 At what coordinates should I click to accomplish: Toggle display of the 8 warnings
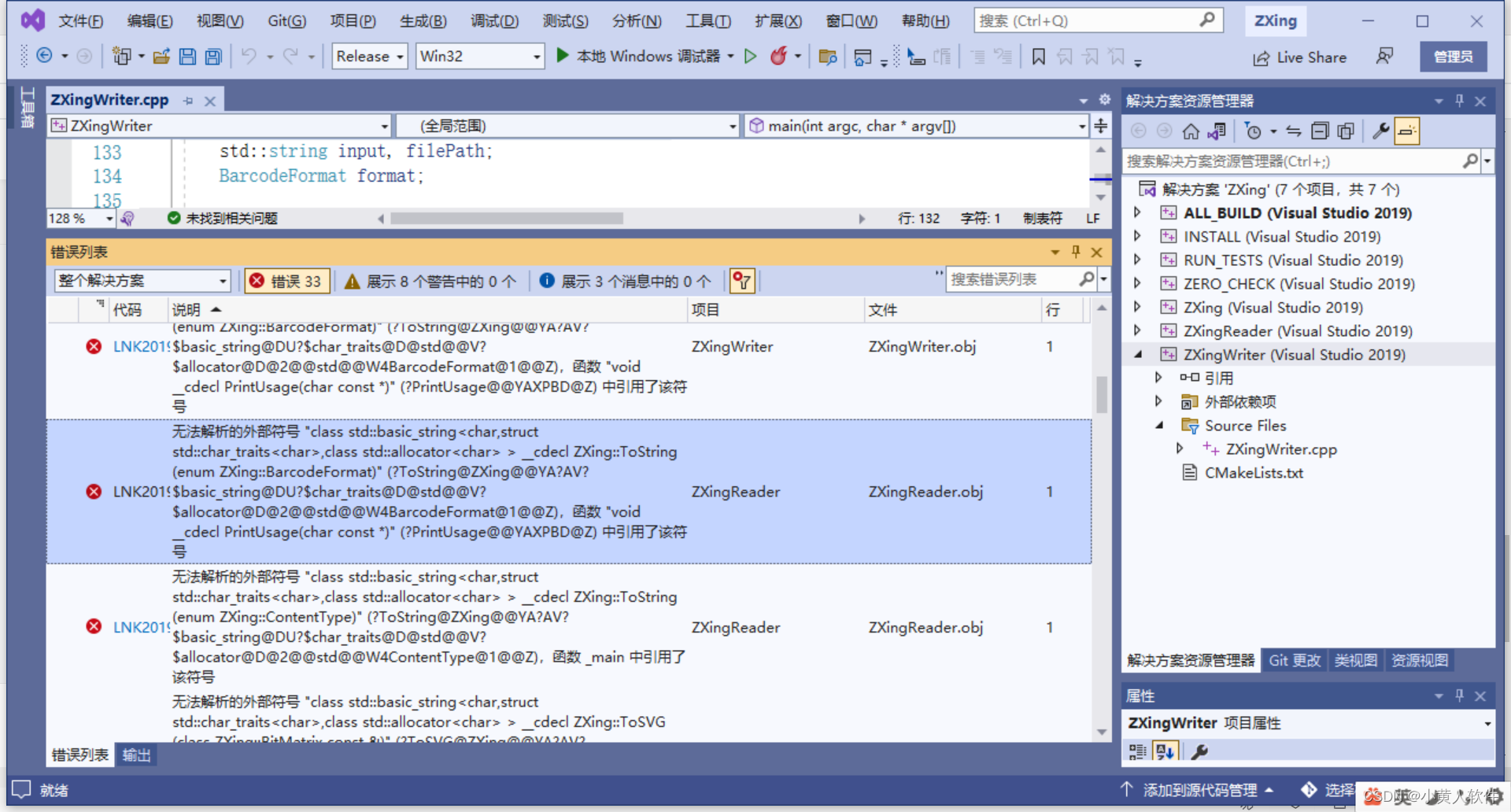pos(430,280)
